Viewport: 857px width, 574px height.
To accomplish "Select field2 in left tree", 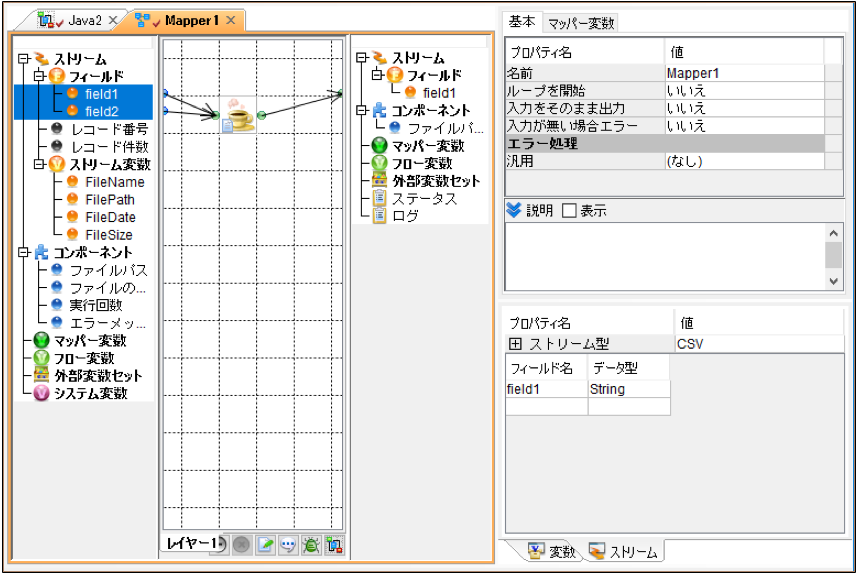I will 102,112.
